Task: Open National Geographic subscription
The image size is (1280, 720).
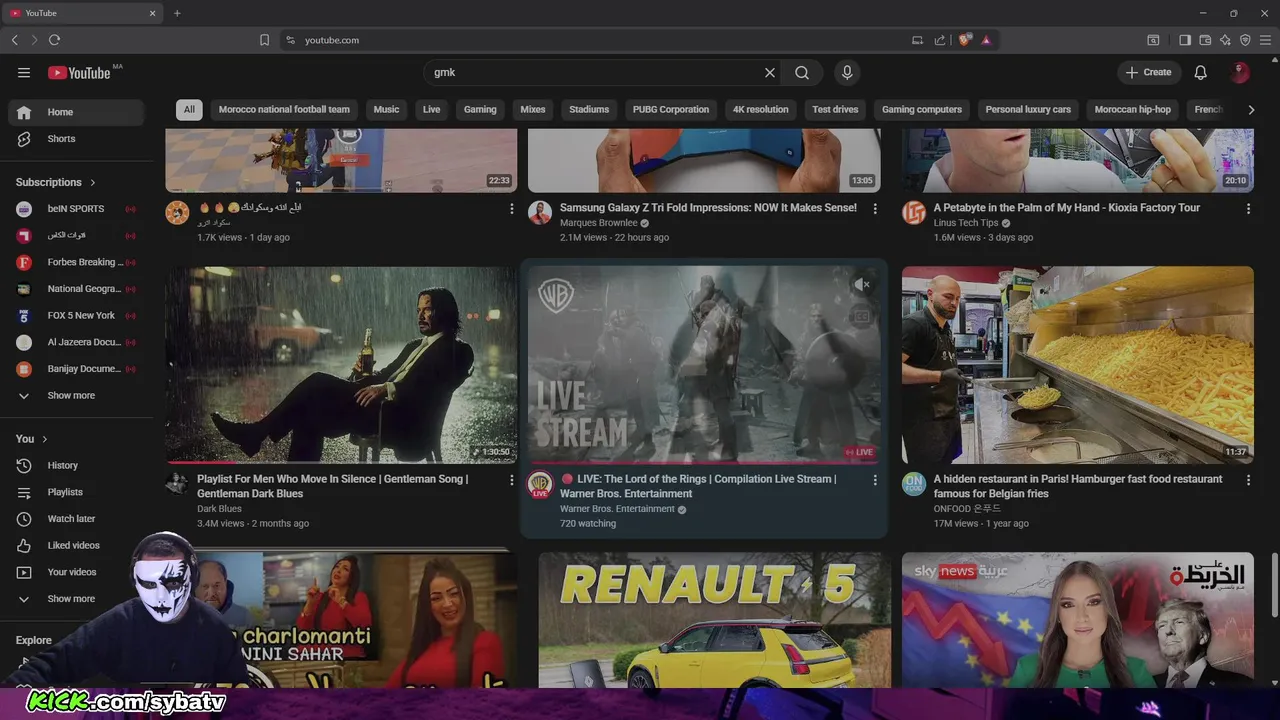Action: click(76, 289)
